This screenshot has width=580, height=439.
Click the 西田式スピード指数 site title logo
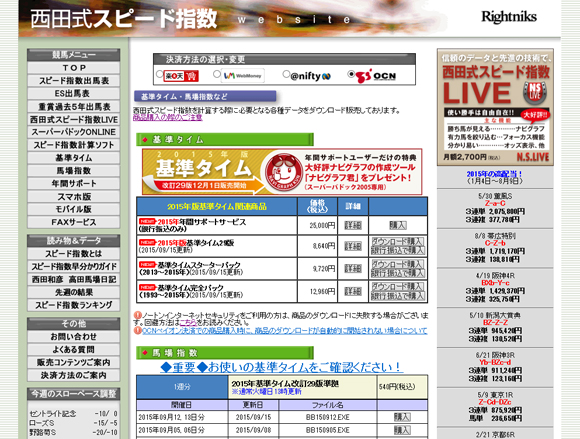tap(124, 18)
